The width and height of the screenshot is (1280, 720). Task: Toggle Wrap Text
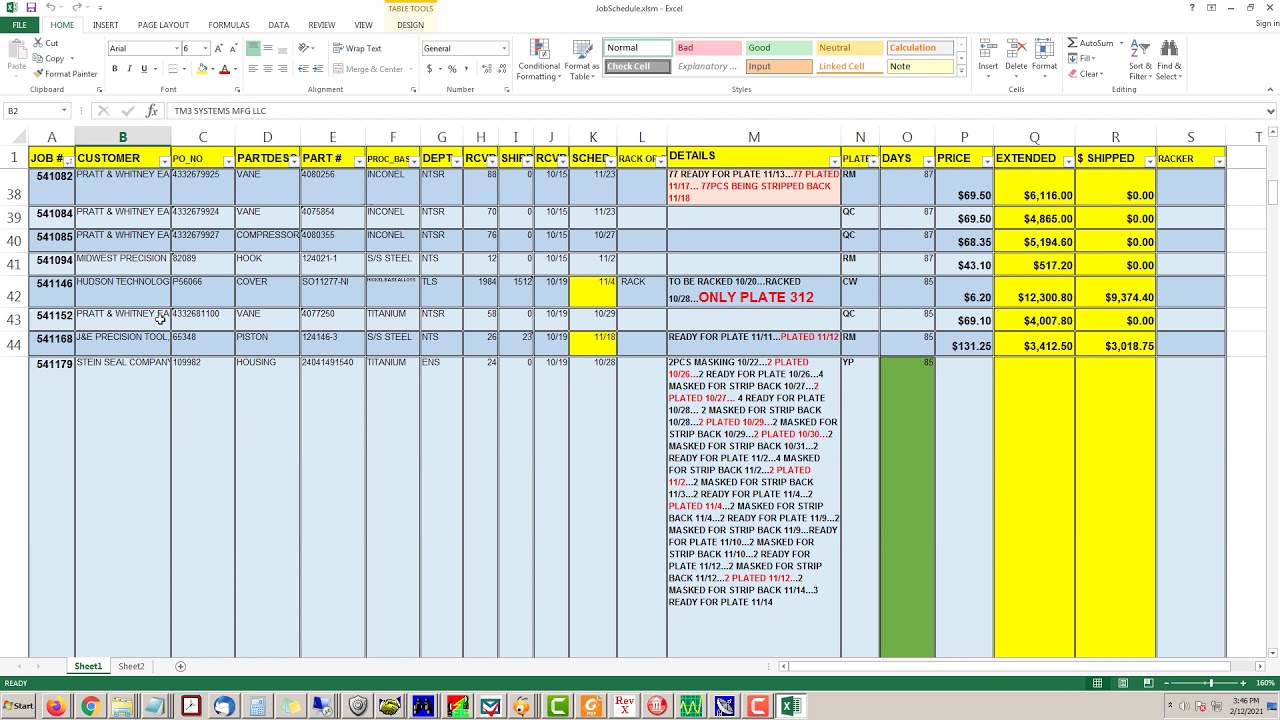coord(357,48)
